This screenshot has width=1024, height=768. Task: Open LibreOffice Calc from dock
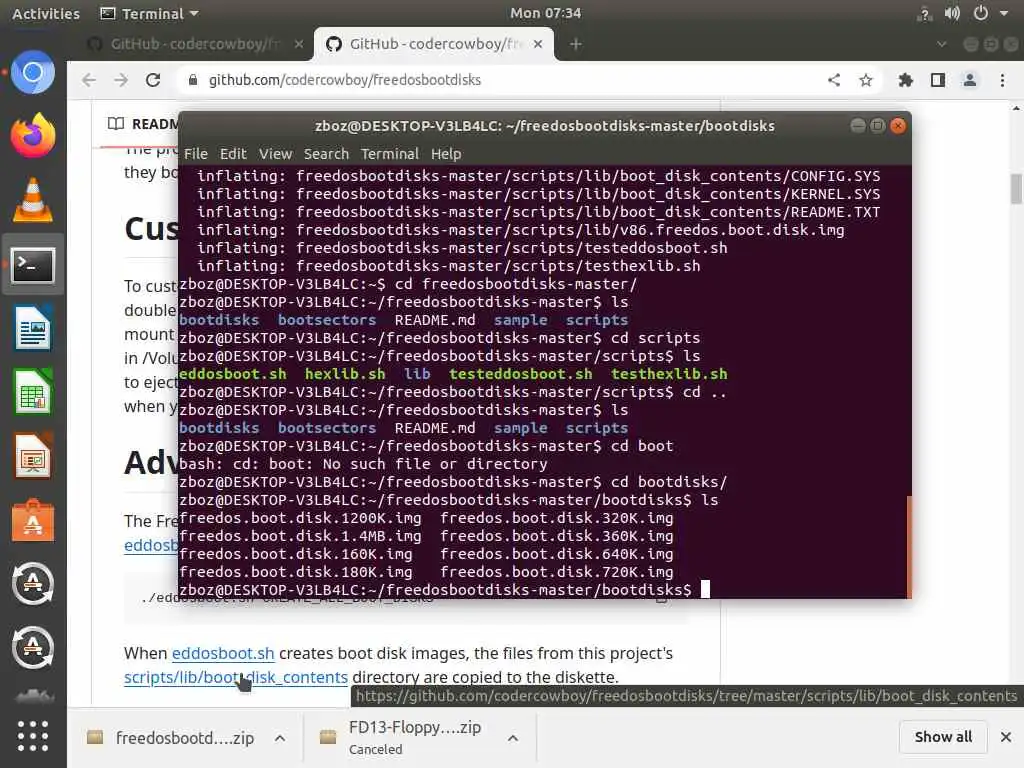pos(33,392)
